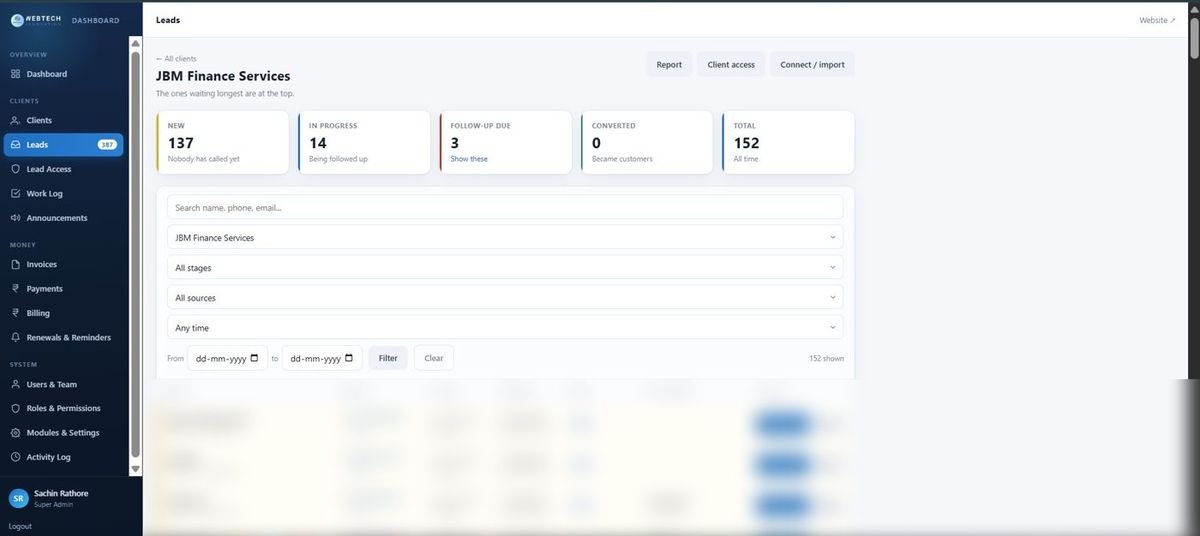Click the Clients person icon
Viewport: 1200px width, 536px height.
tap(15, 120)
